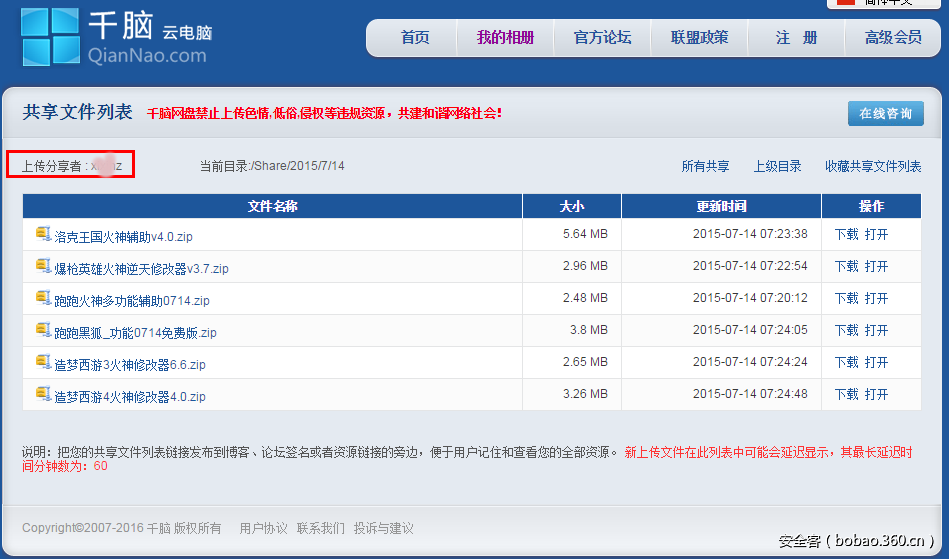Navigate to 上级目录
949x559 pixels.
pyautogui.click(x=777, y=166)
